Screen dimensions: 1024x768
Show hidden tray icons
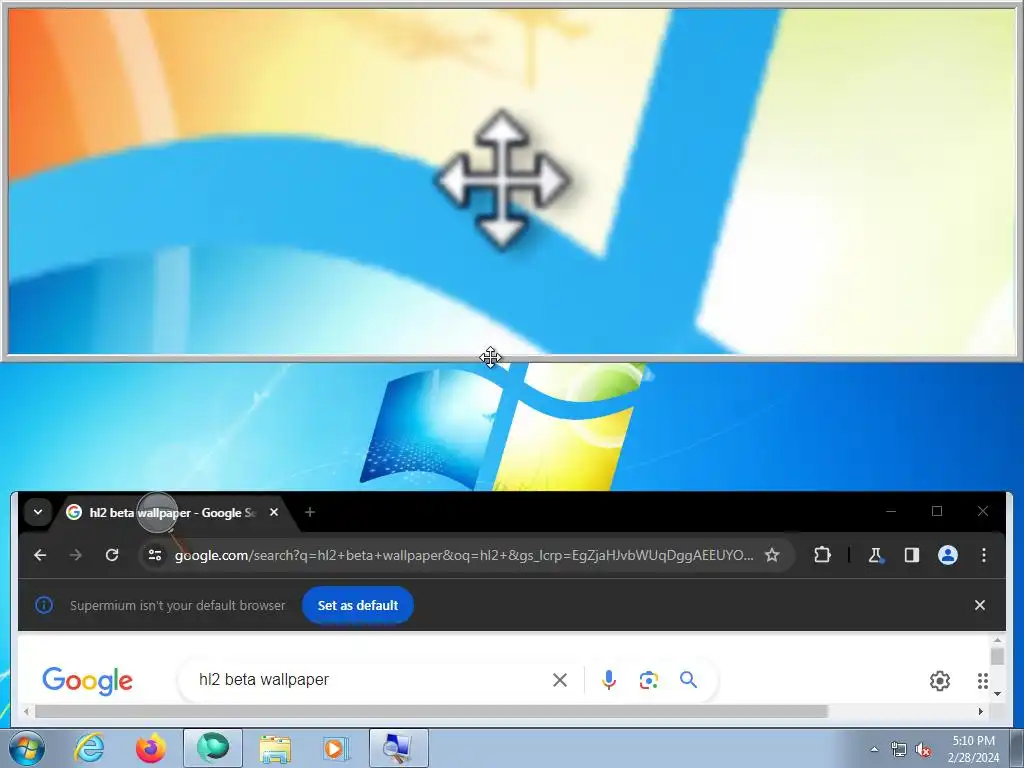click(874, 749)
